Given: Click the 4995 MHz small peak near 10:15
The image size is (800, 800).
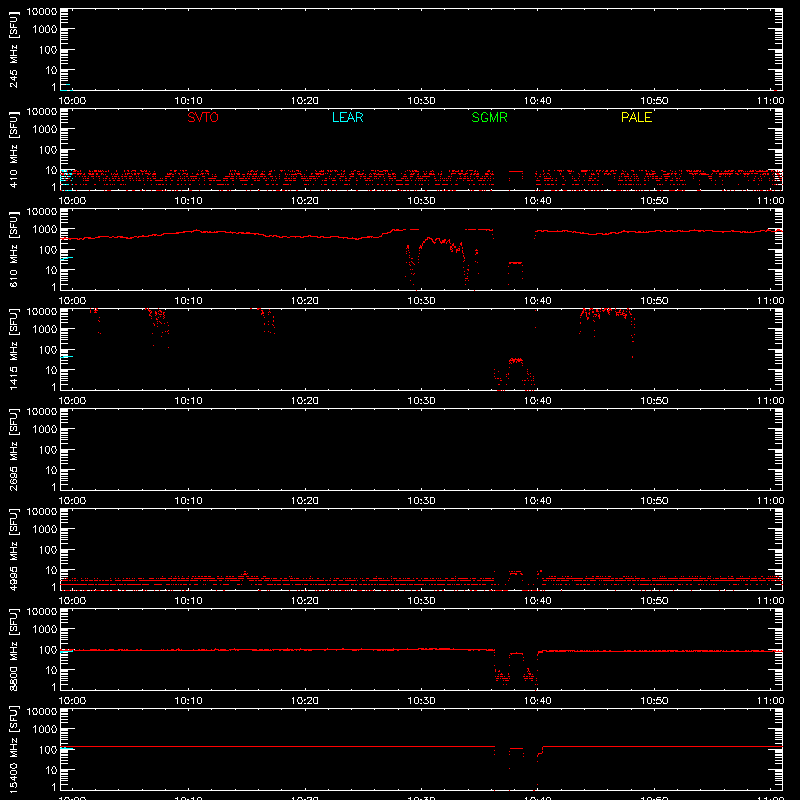Looking at the screenshot, I should (245, 575).
